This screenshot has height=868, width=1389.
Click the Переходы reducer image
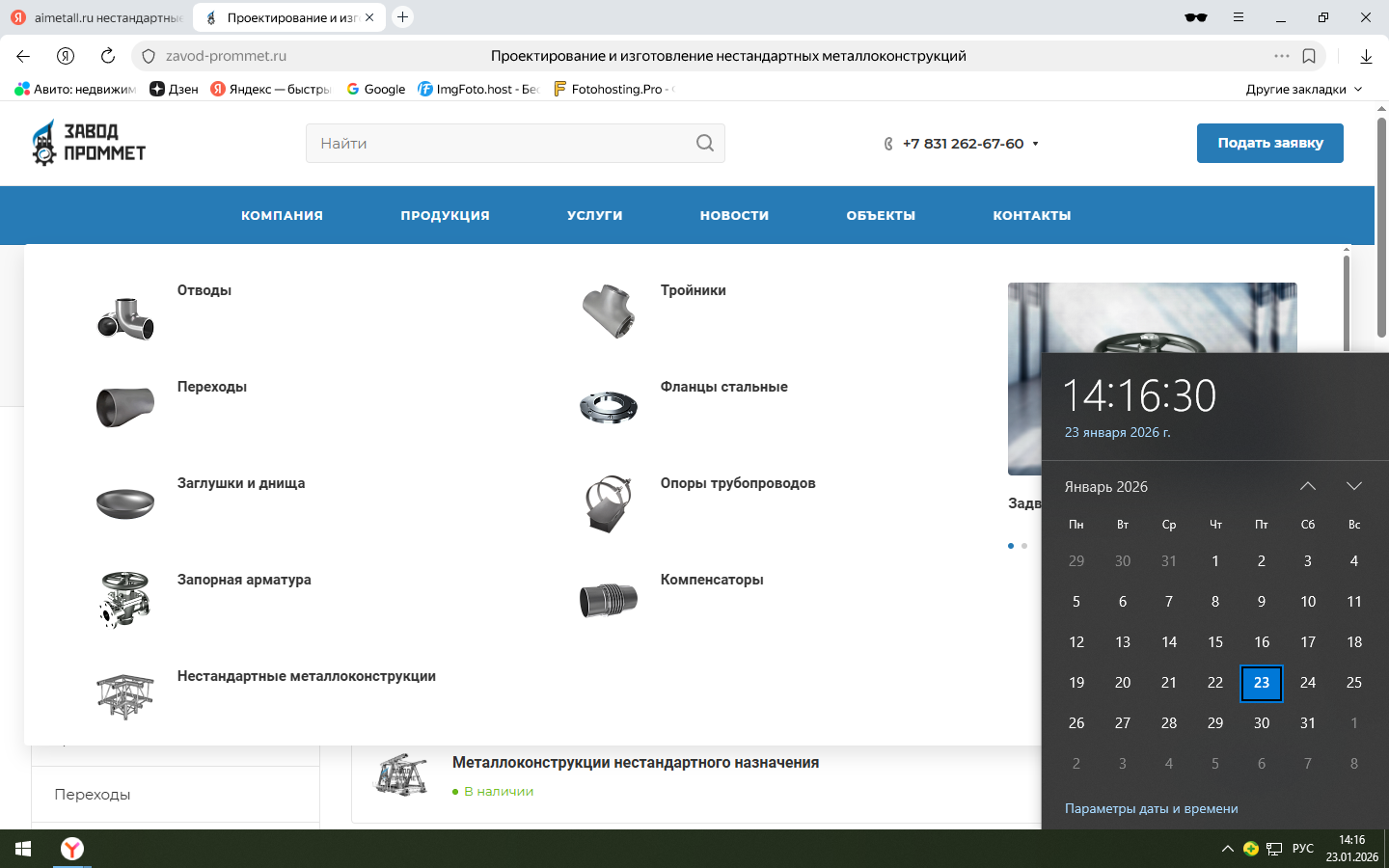tap(125, 407)
